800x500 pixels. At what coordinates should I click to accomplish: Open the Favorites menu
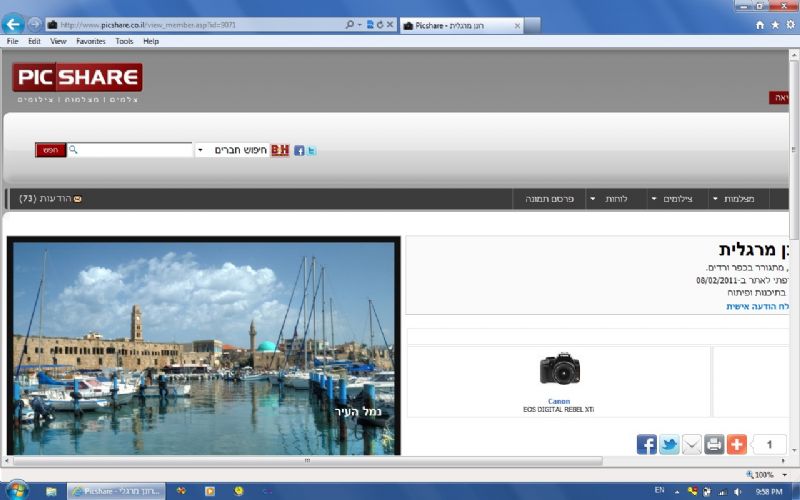[x=91, y=41]
